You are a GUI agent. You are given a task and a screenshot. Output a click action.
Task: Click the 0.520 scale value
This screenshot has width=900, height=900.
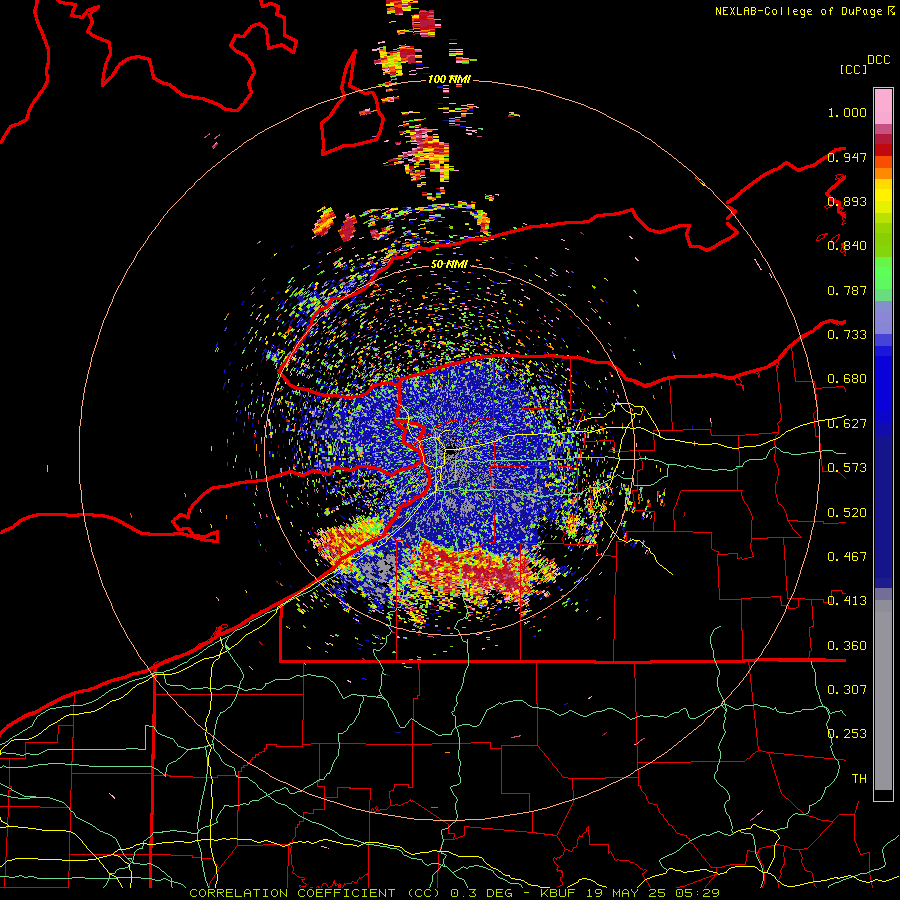(847, 513)
